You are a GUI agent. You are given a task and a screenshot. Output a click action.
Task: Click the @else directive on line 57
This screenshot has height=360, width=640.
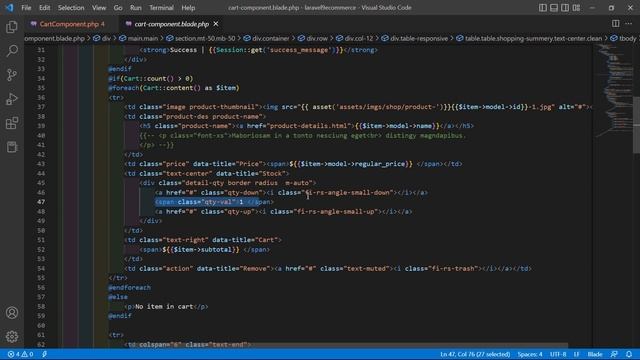118,297
